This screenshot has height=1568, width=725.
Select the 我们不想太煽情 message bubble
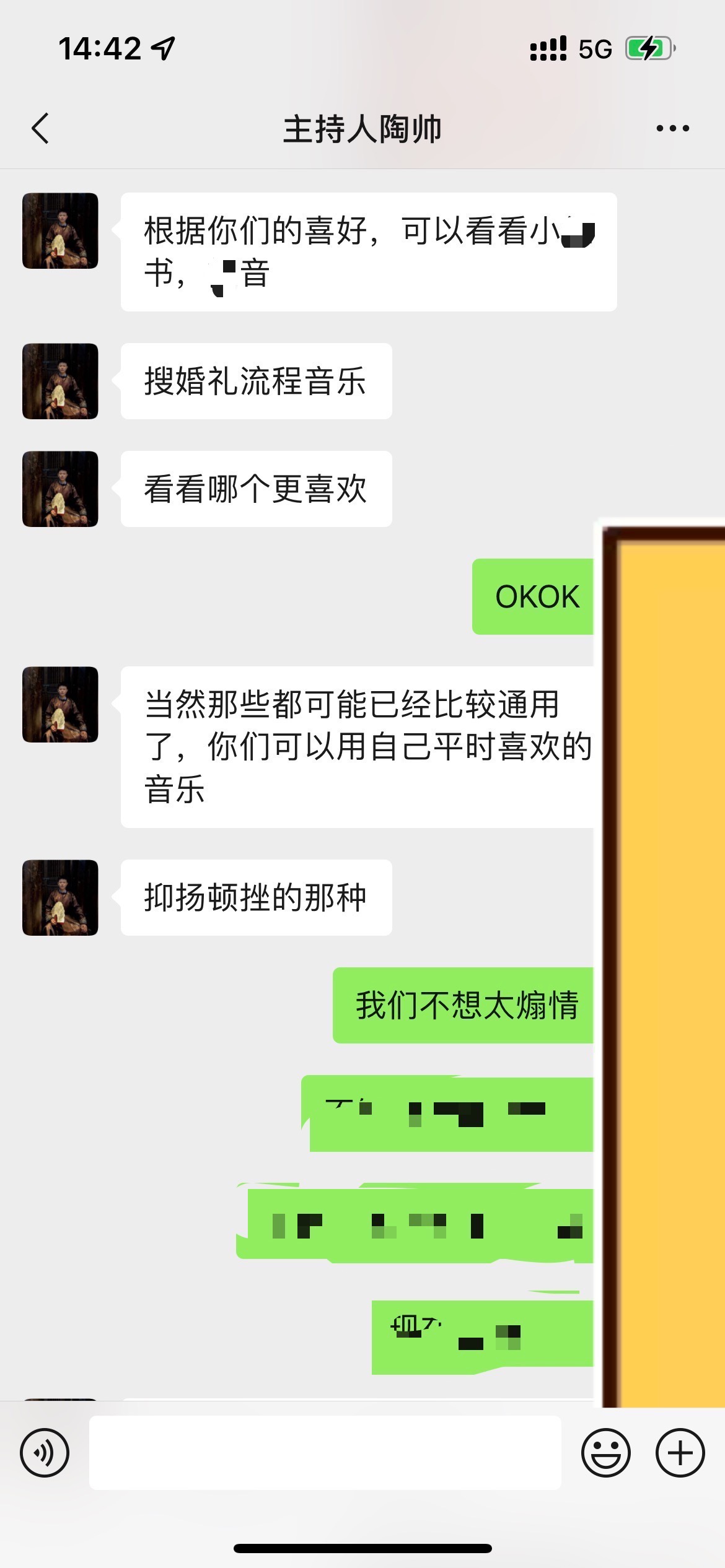pos(464,1005)
